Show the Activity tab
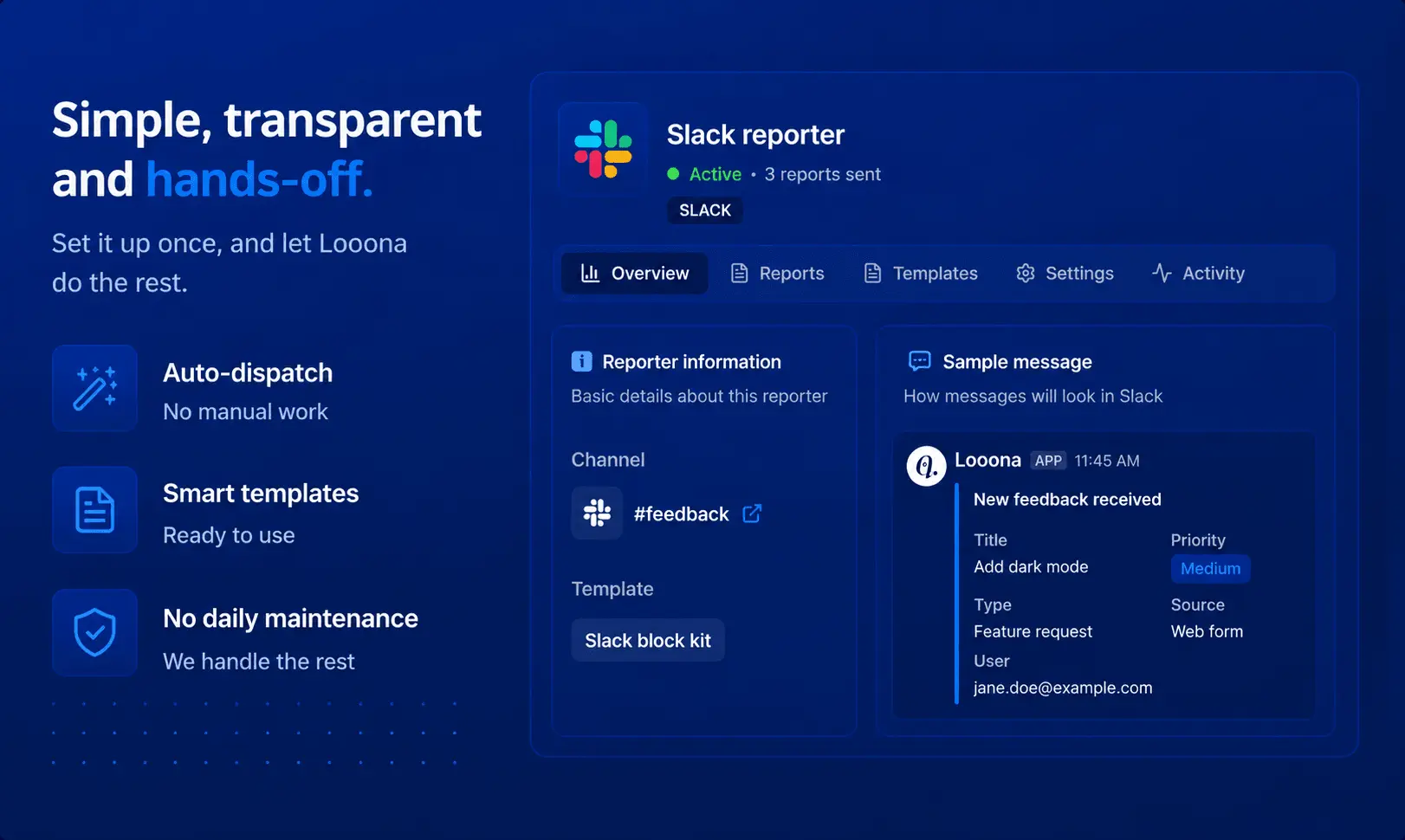The width and height of the screenshot is (1405, 840). pos(1198,274)
